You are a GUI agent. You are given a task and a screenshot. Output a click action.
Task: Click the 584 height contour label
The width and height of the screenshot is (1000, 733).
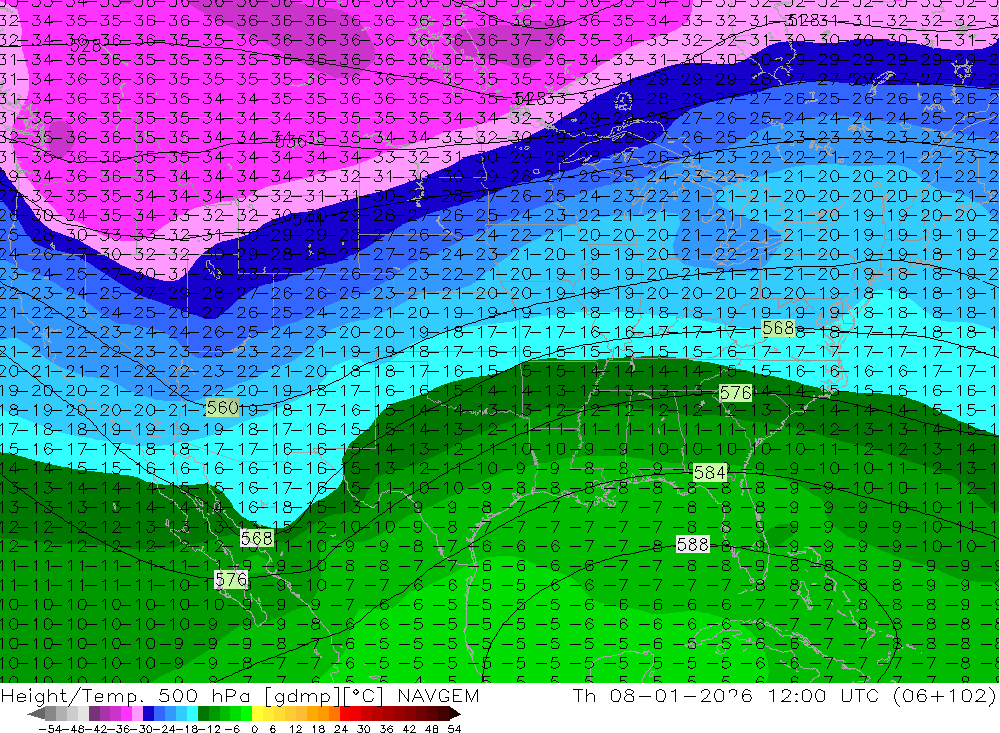pyautogui.click(x=710, y=472)
